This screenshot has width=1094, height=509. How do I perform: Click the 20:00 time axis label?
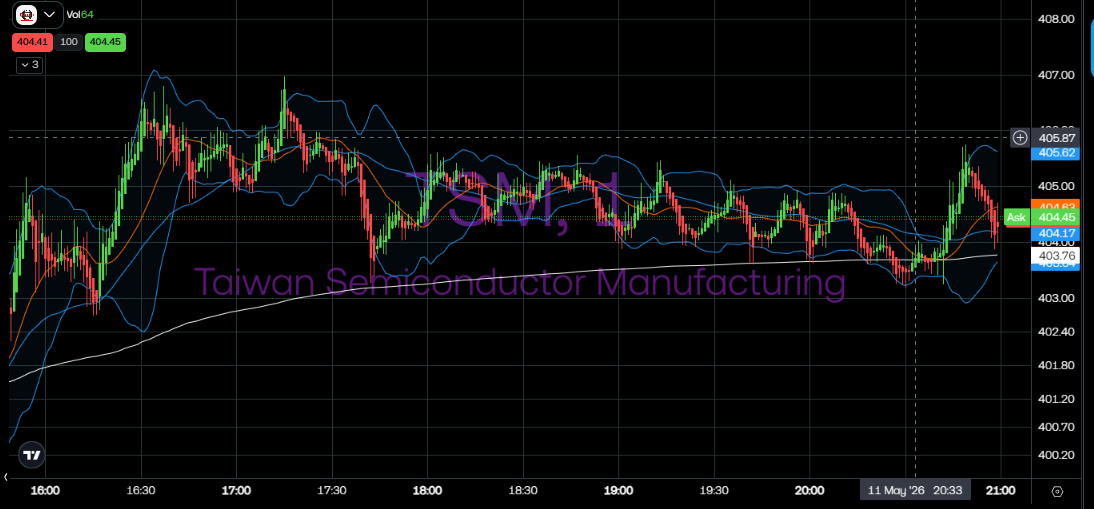pyautogui.click(x=809, y=490)
